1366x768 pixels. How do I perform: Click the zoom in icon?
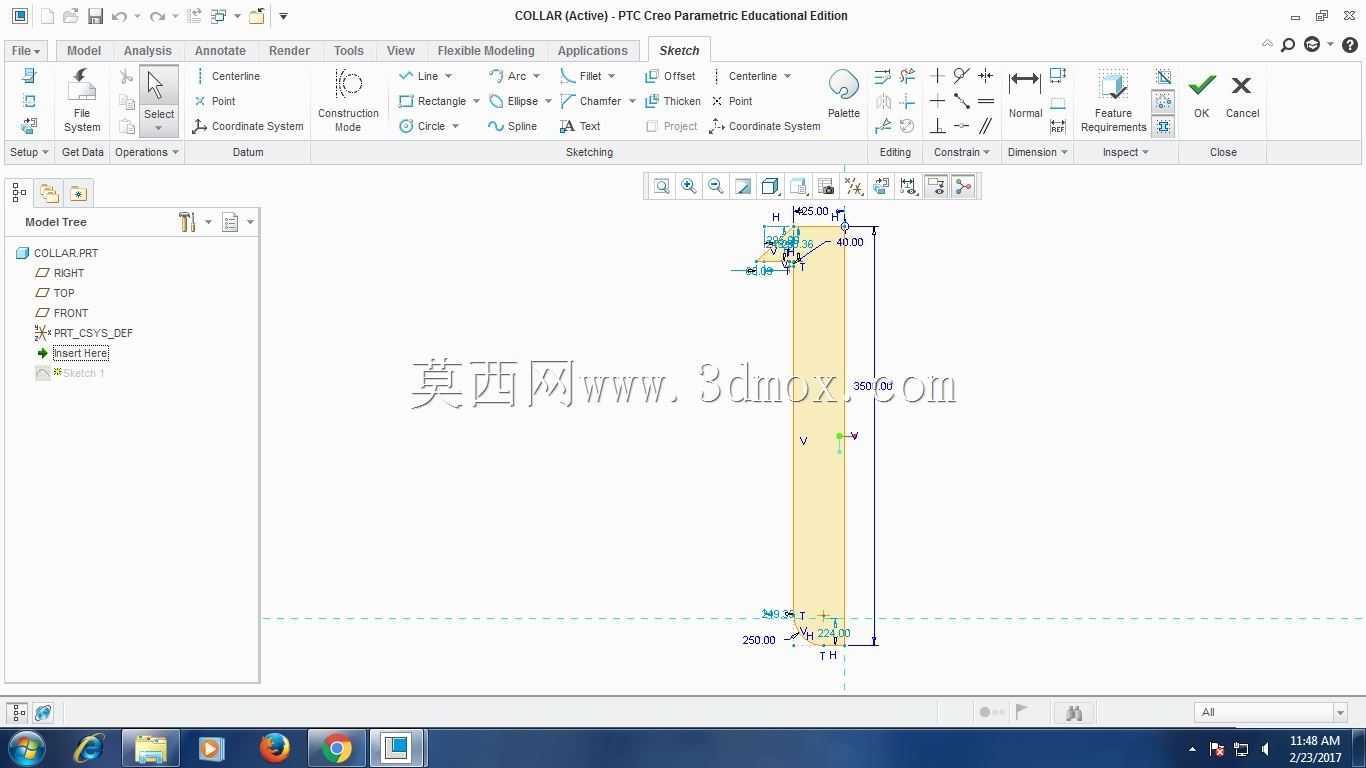[x=688, y=186]
